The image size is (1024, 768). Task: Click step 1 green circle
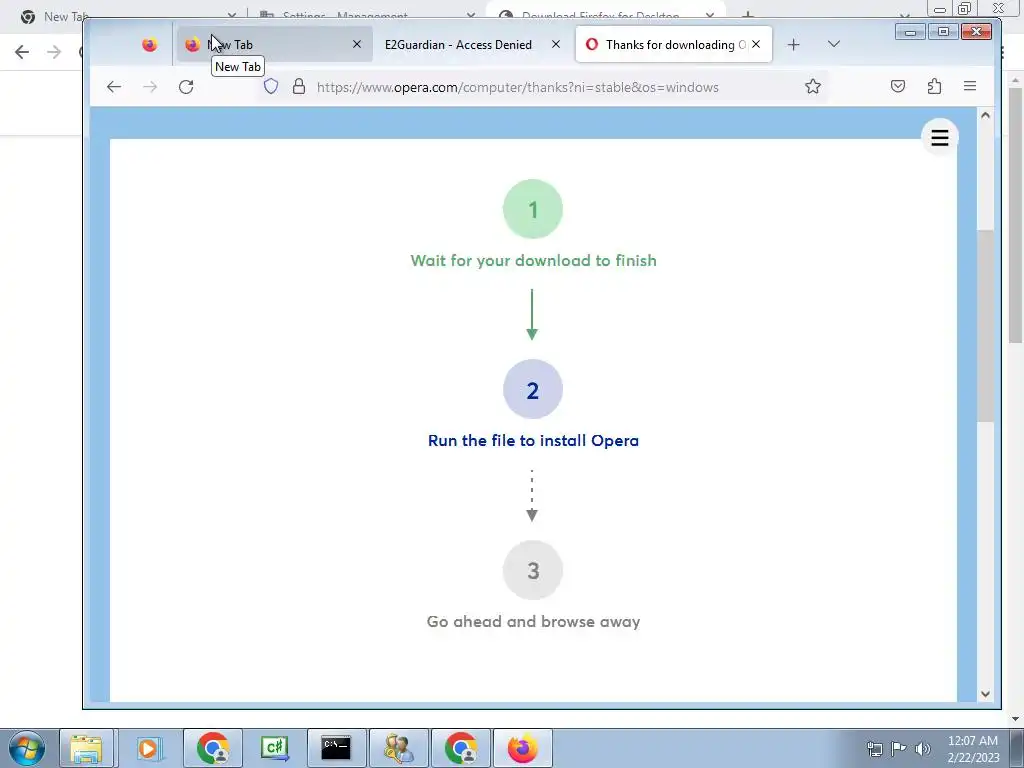coord(533,209)
